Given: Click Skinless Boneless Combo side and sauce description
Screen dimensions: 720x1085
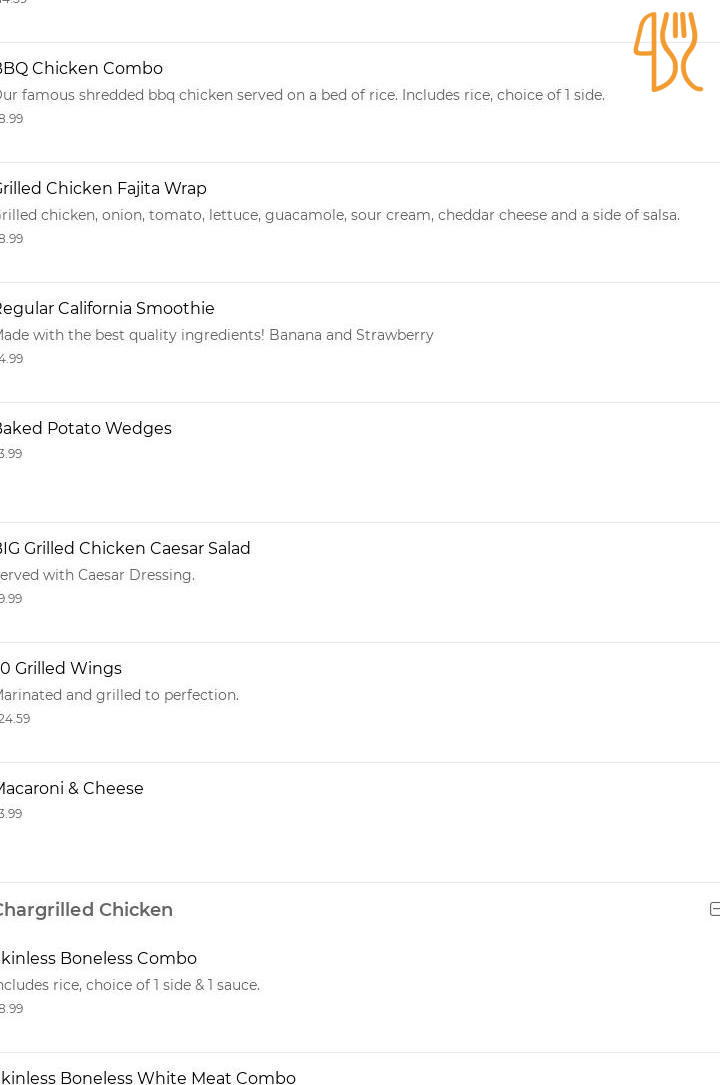Looking at the screenshot, I should click(x=129, y=985).
